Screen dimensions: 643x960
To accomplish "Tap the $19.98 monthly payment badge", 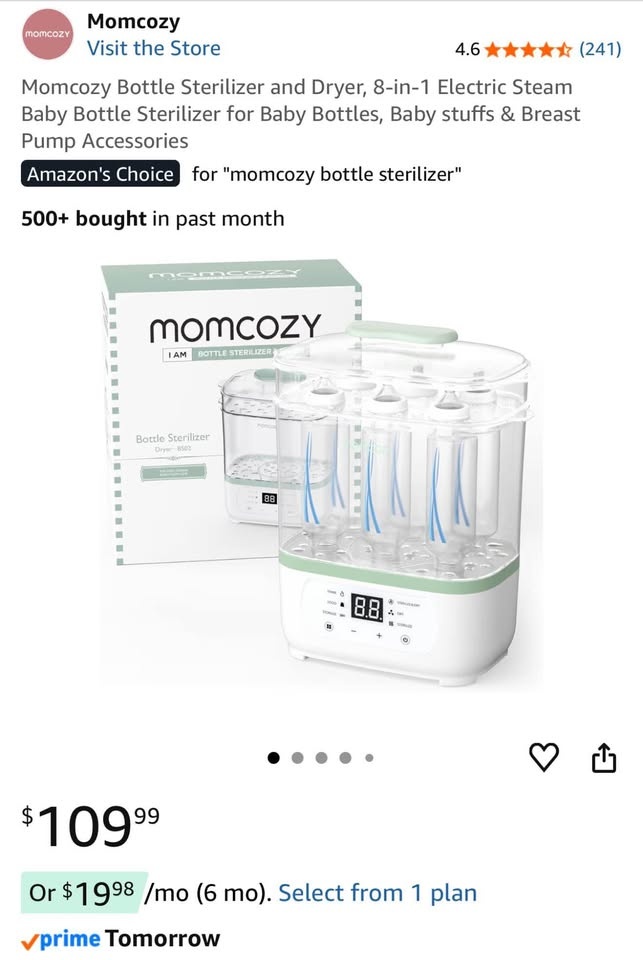I will coord(84,893).
